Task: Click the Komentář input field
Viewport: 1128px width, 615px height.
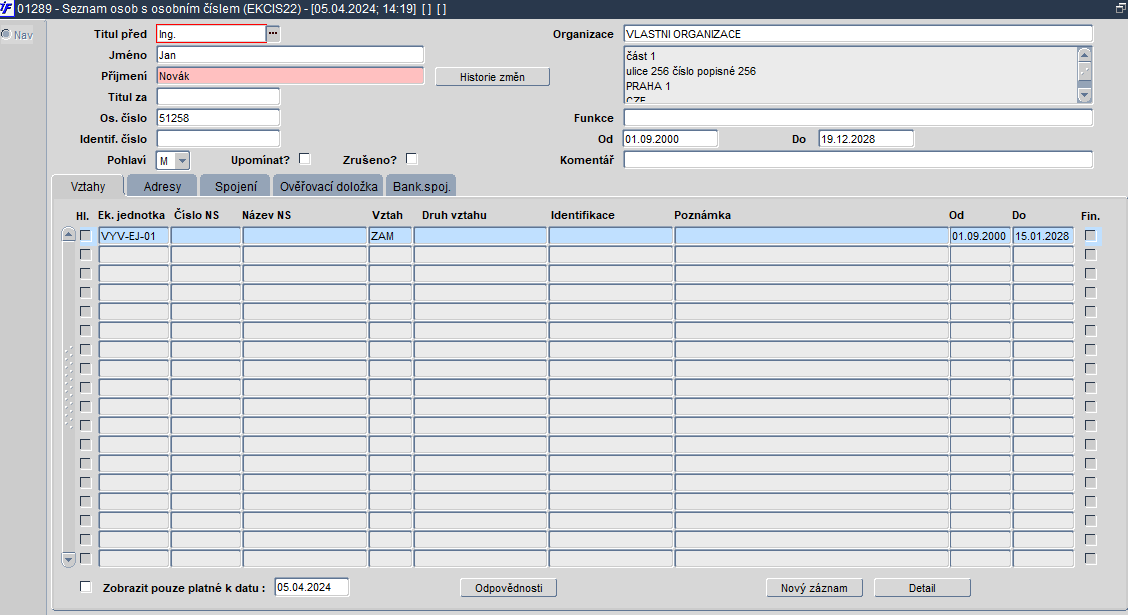Action: [x=858, y=159]
